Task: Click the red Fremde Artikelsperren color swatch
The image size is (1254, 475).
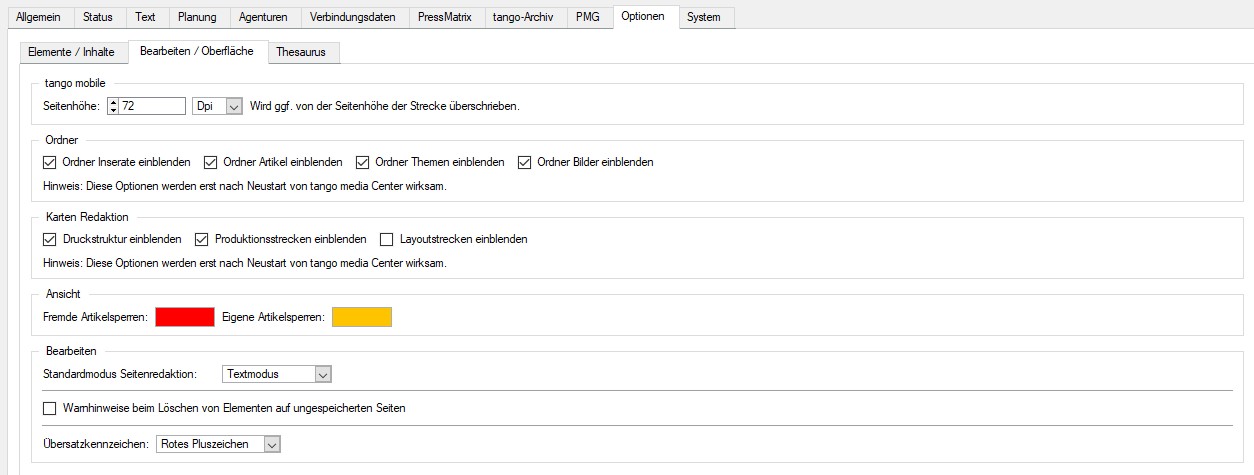Action: (184, 317)
